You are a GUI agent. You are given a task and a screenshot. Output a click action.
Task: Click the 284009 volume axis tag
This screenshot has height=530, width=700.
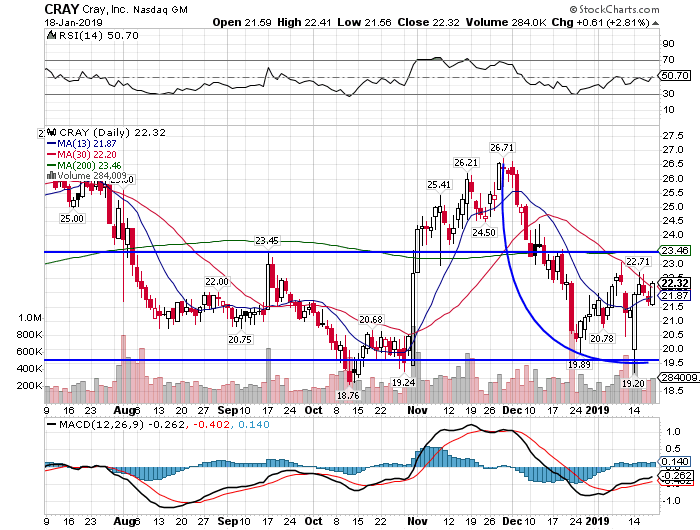tap(680, 377)
